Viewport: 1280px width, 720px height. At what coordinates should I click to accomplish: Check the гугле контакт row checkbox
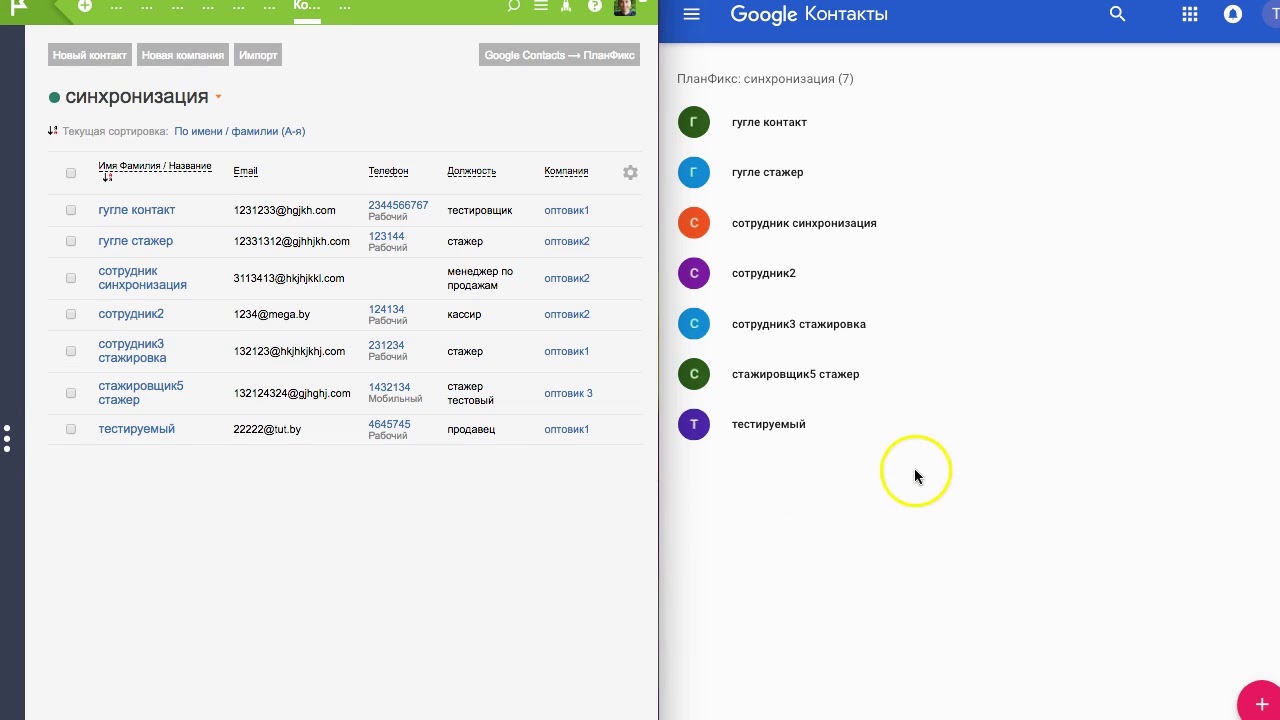coord(71,210)
